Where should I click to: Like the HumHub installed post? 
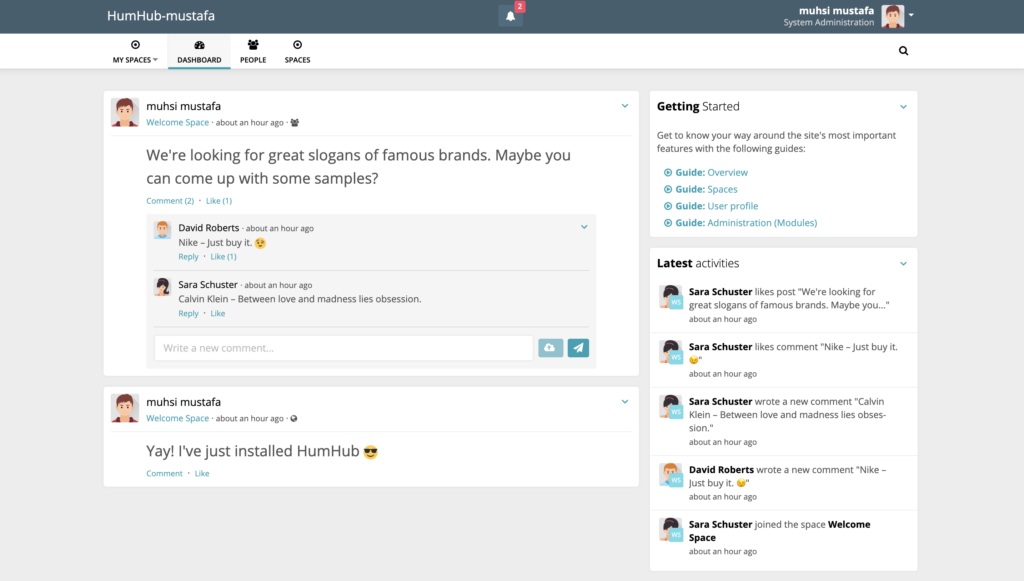(x=202, y=473)
